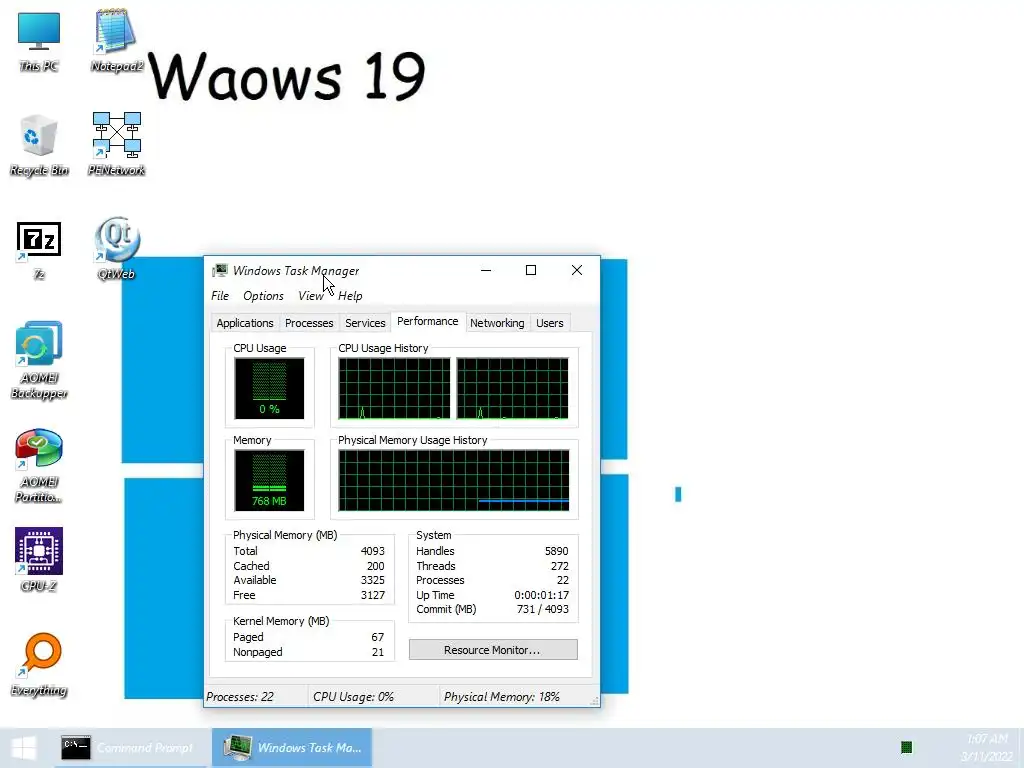1024x768 pixels.
Task: Open the File menu
Action: pyautogui.click(x=220, y=296)
